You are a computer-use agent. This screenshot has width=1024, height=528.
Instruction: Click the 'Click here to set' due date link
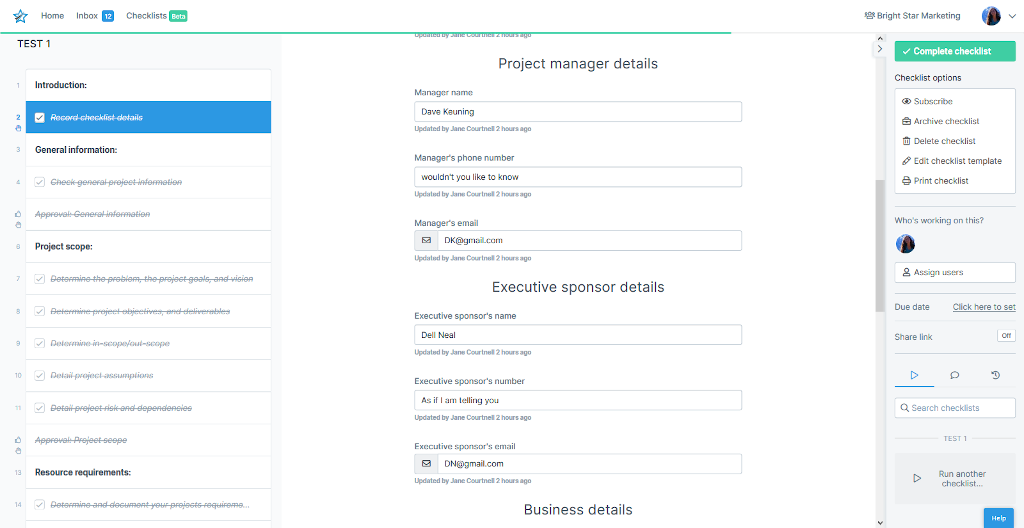pos(984,307)
